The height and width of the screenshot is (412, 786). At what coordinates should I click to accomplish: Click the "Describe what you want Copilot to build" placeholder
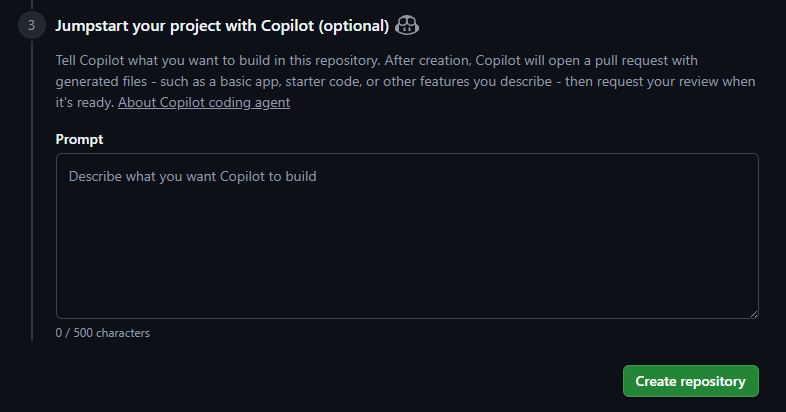point(192,176)
